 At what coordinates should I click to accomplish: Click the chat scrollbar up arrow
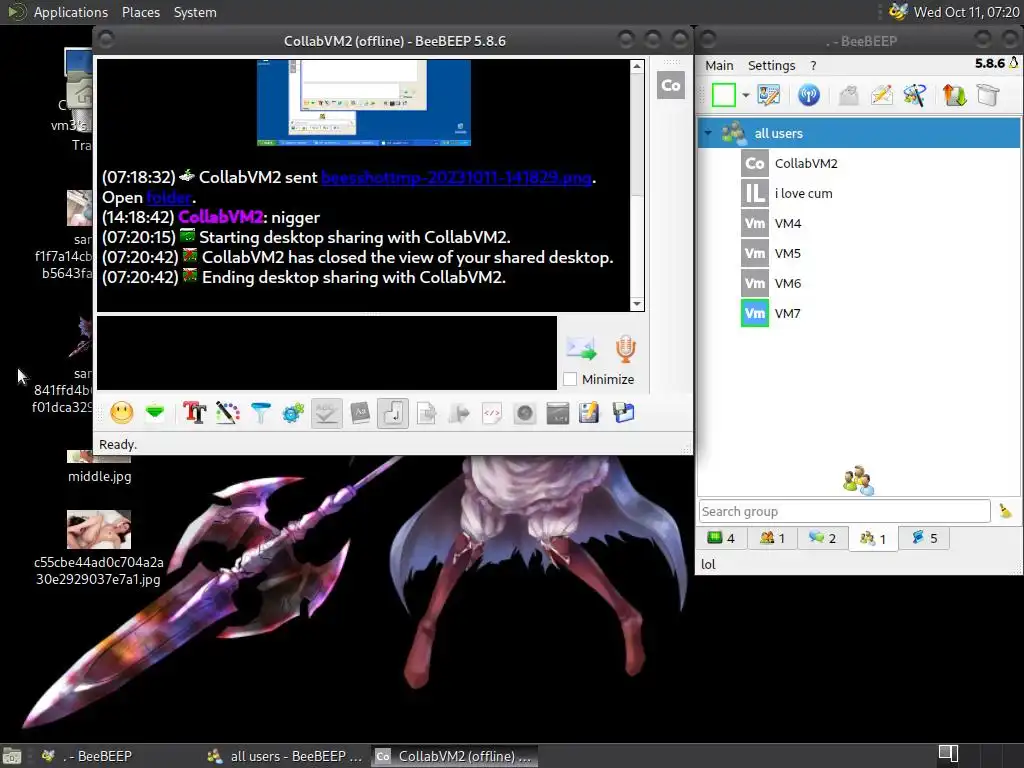[637, 66]
